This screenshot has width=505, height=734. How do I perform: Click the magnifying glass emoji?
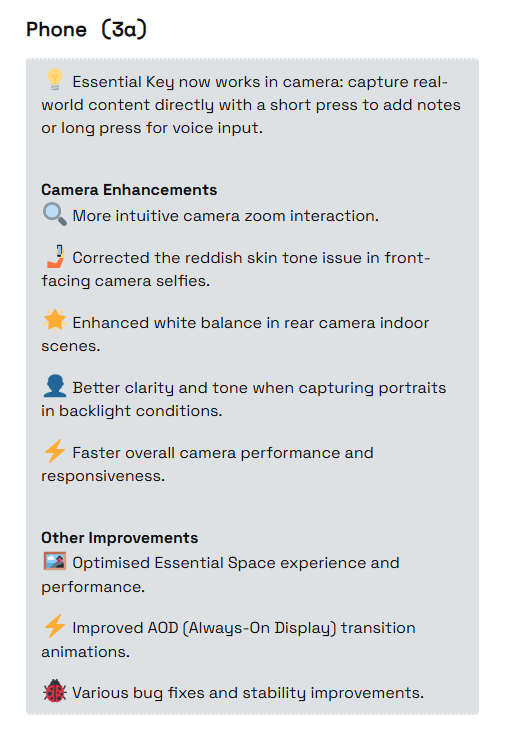(x=55, y=214)
